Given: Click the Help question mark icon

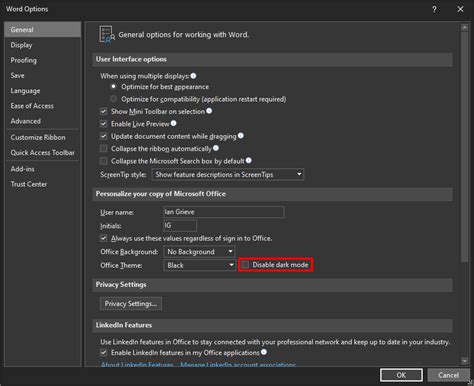Looking at the screenshot, I should point(434,9).
